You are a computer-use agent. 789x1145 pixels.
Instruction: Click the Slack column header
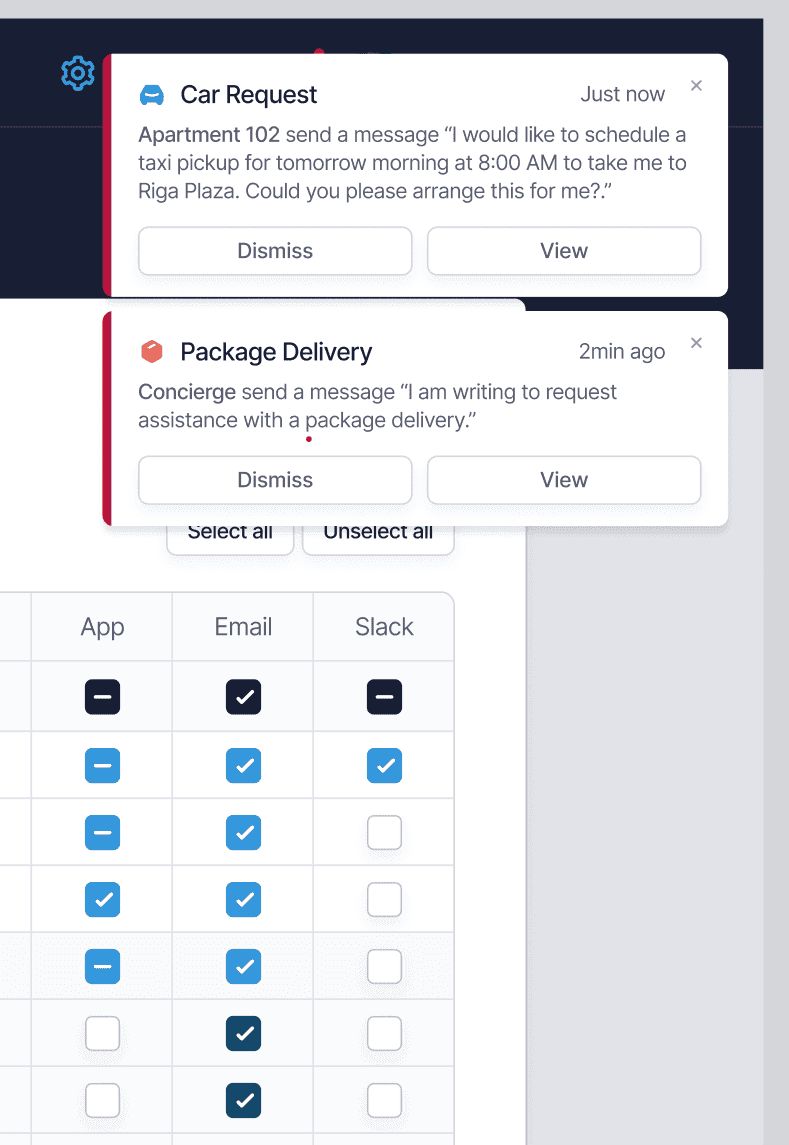tap(384, 626)
